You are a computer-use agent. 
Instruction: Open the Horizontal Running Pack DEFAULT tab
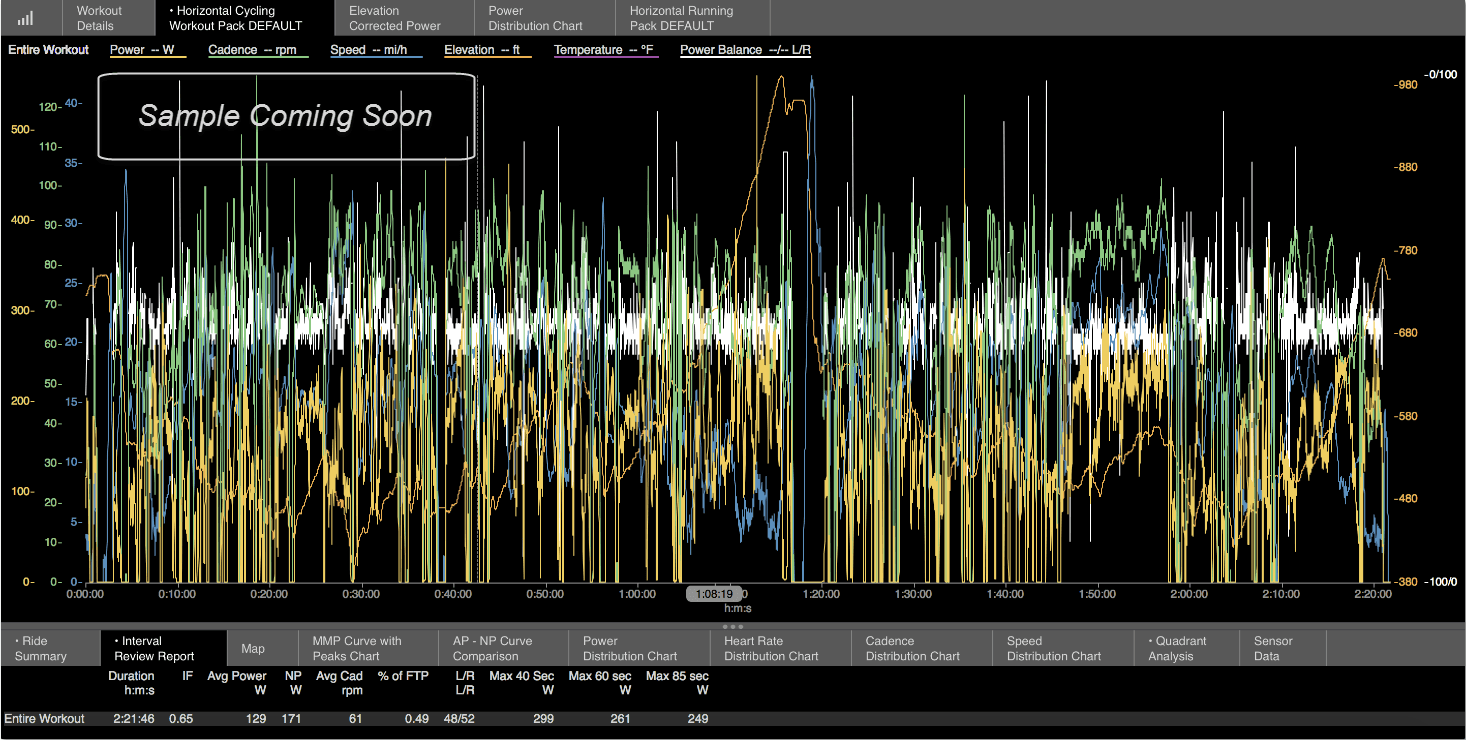[x=692, y=18]
